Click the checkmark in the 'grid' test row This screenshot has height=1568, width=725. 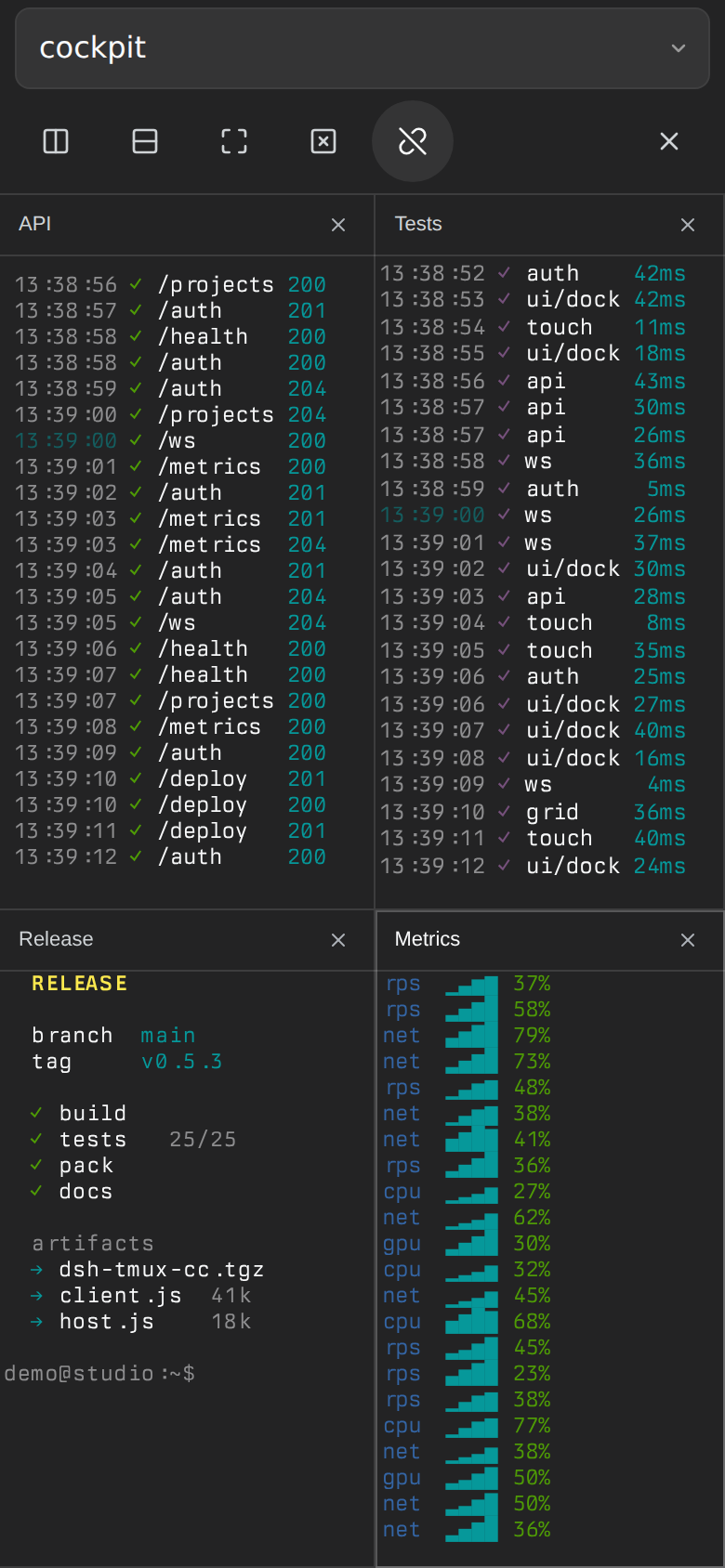pyautogui.click(x=504, y=812)
